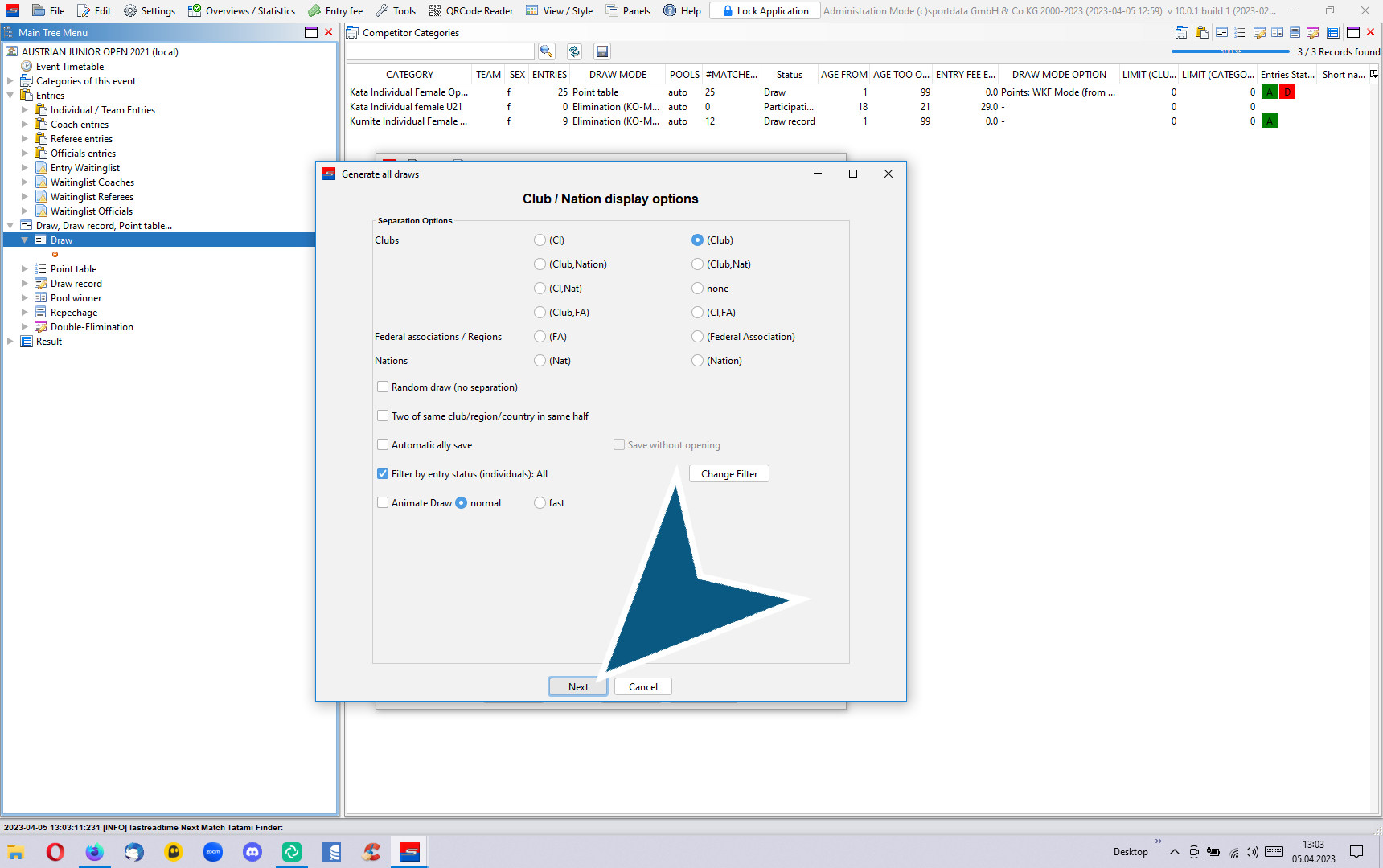Open the Panels menu
The width and height of the screenshot is (1383, 868).
(x=628, y=10)
